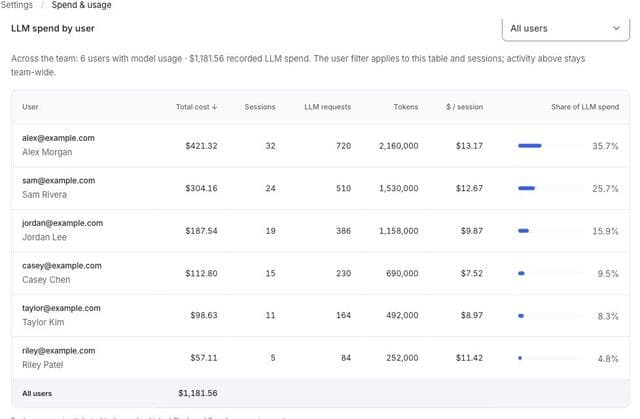Click Sam's $304.16 total cost
Screen dimensions: 640x419
[x=201, y=188]
